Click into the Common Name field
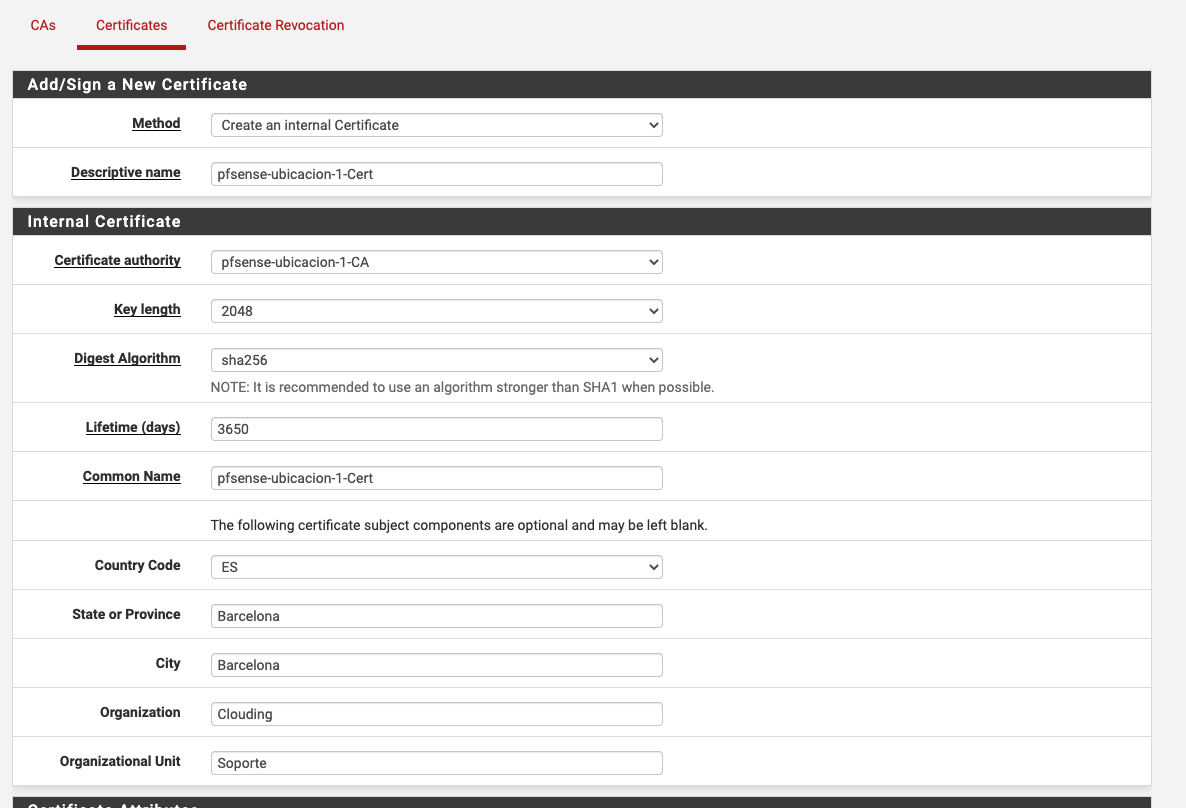This screenshot has height=808, width=1186. tap(436, 478)
